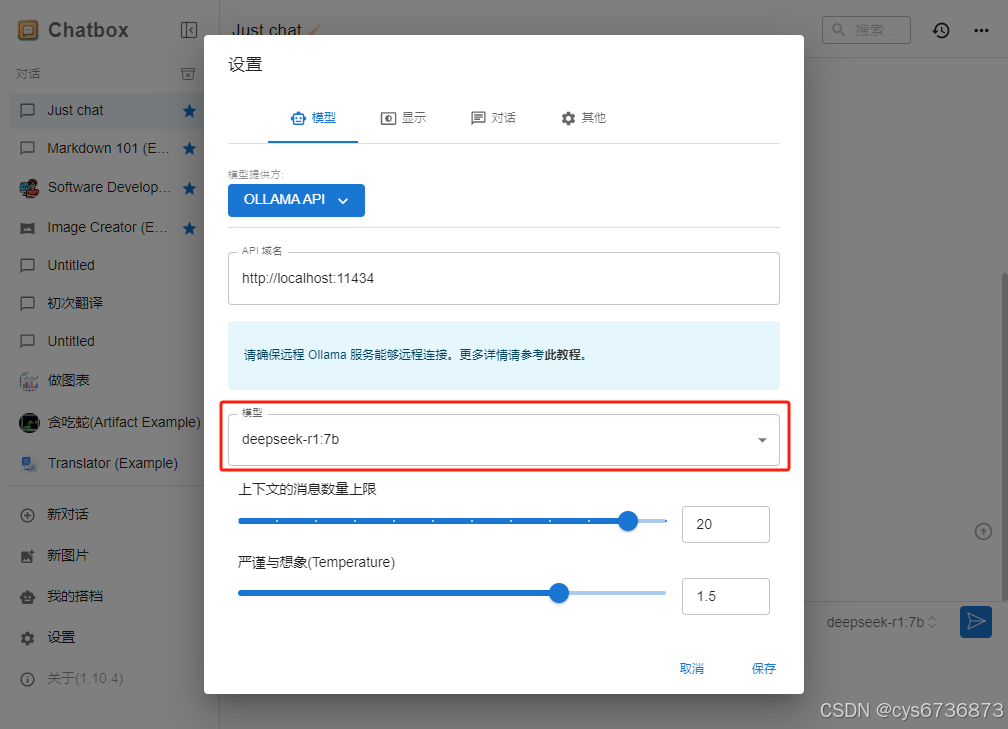Screen dimensions: 1008x729
Task: Click the API 域名 input field
Action: 504,278
